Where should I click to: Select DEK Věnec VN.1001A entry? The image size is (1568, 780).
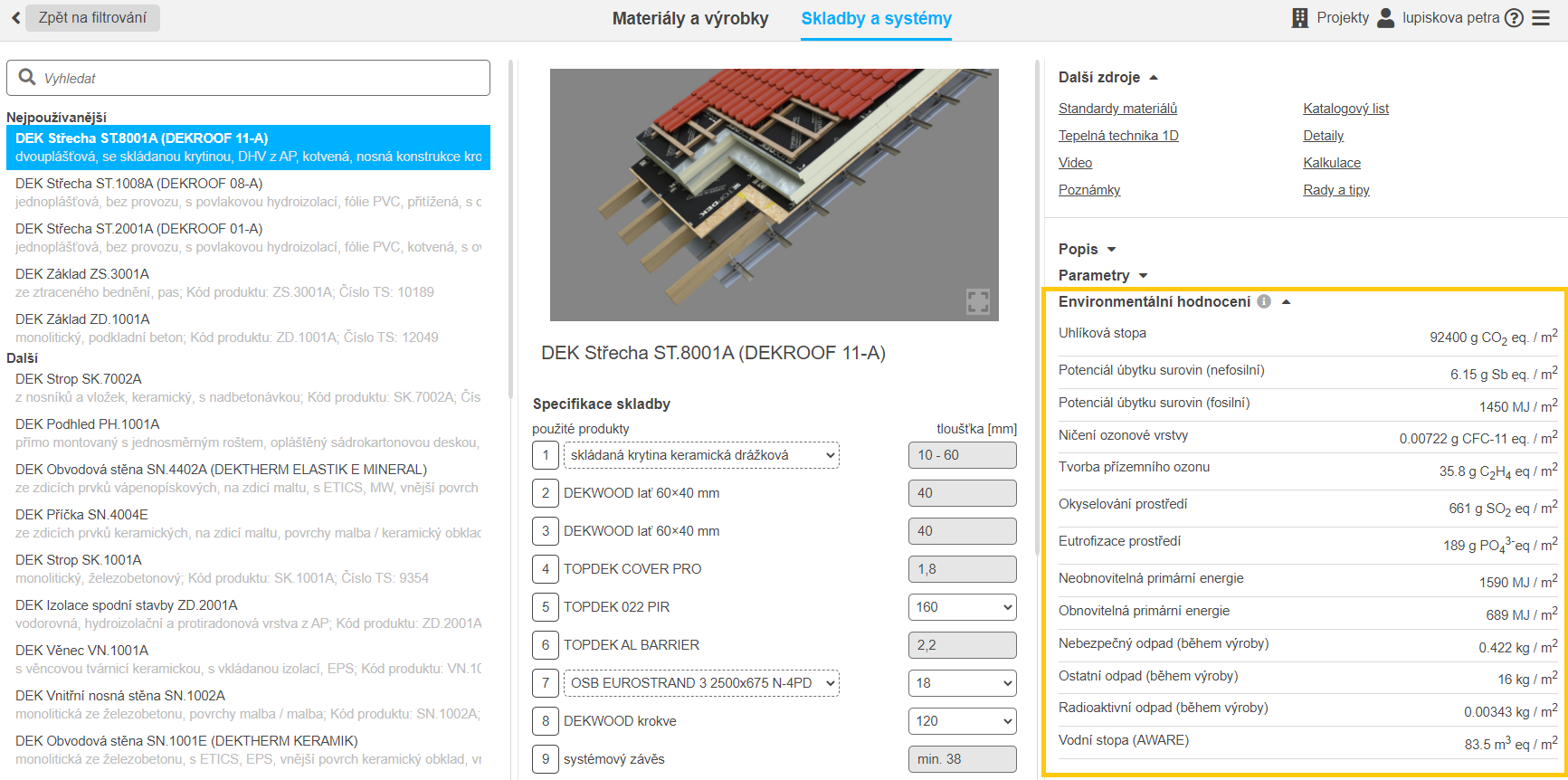pyautogui.click(x=248, y=659)
